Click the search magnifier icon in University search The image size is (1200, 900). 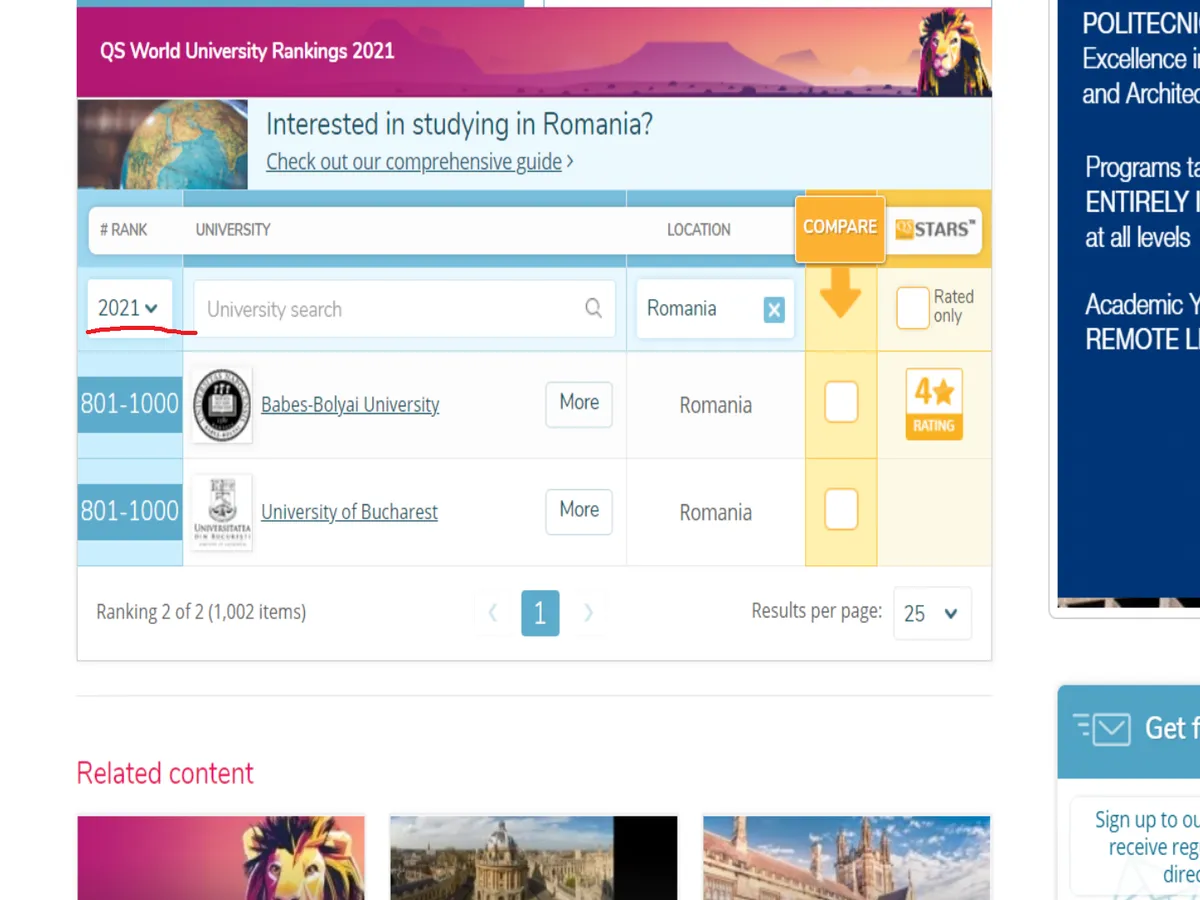pos(593,308)
